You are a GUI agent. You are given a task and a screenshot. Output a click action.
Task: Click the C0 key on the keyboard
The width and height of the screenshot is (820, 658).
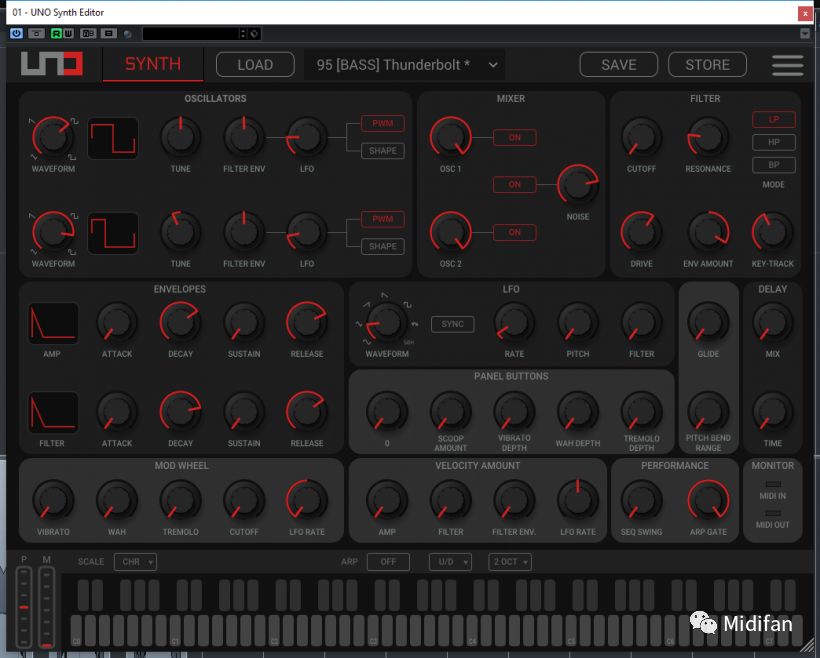(x=76, y=631)
